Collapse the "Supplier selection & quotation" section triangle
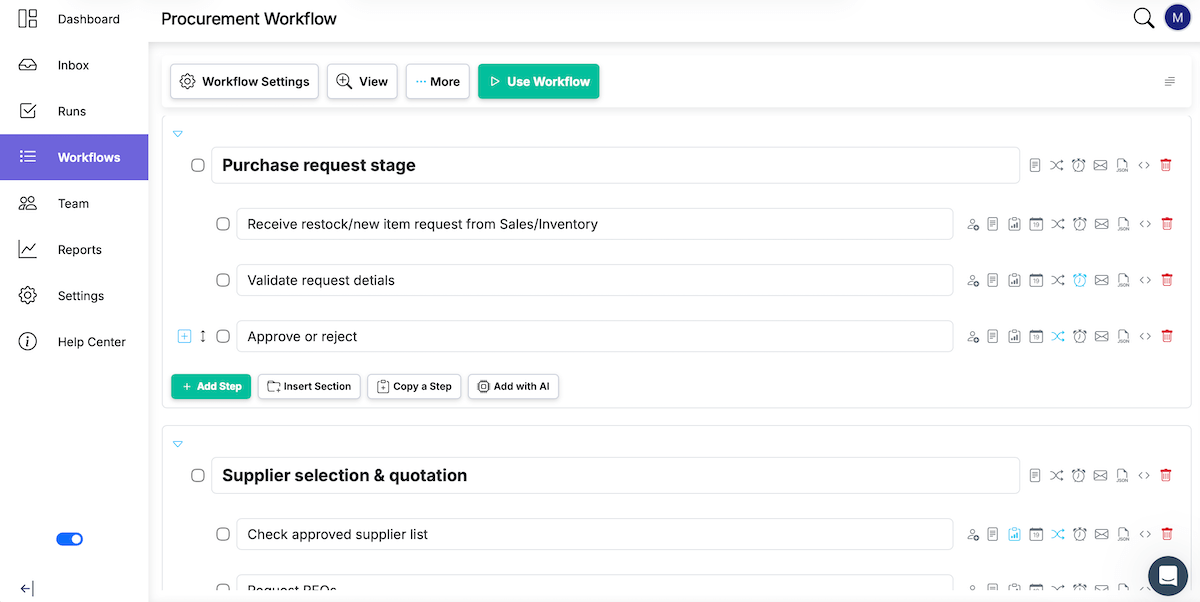 coord(178,443)
